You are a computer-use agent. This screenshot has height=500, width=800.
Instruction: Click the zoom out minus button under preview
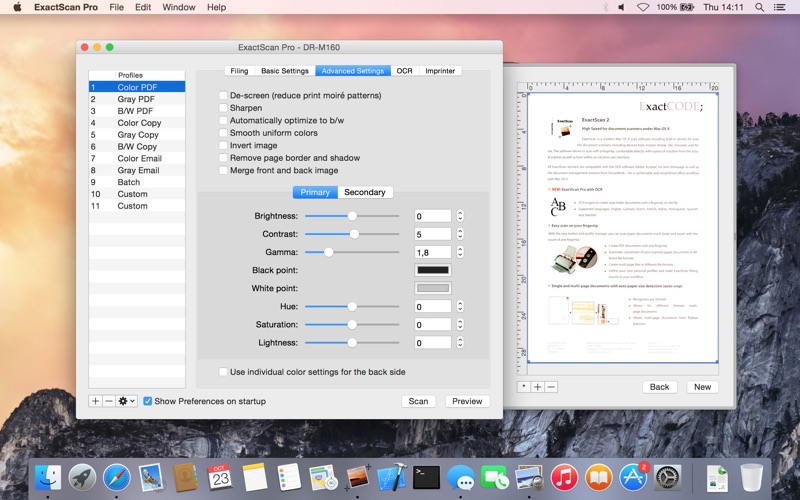click(x=551, y=386)
